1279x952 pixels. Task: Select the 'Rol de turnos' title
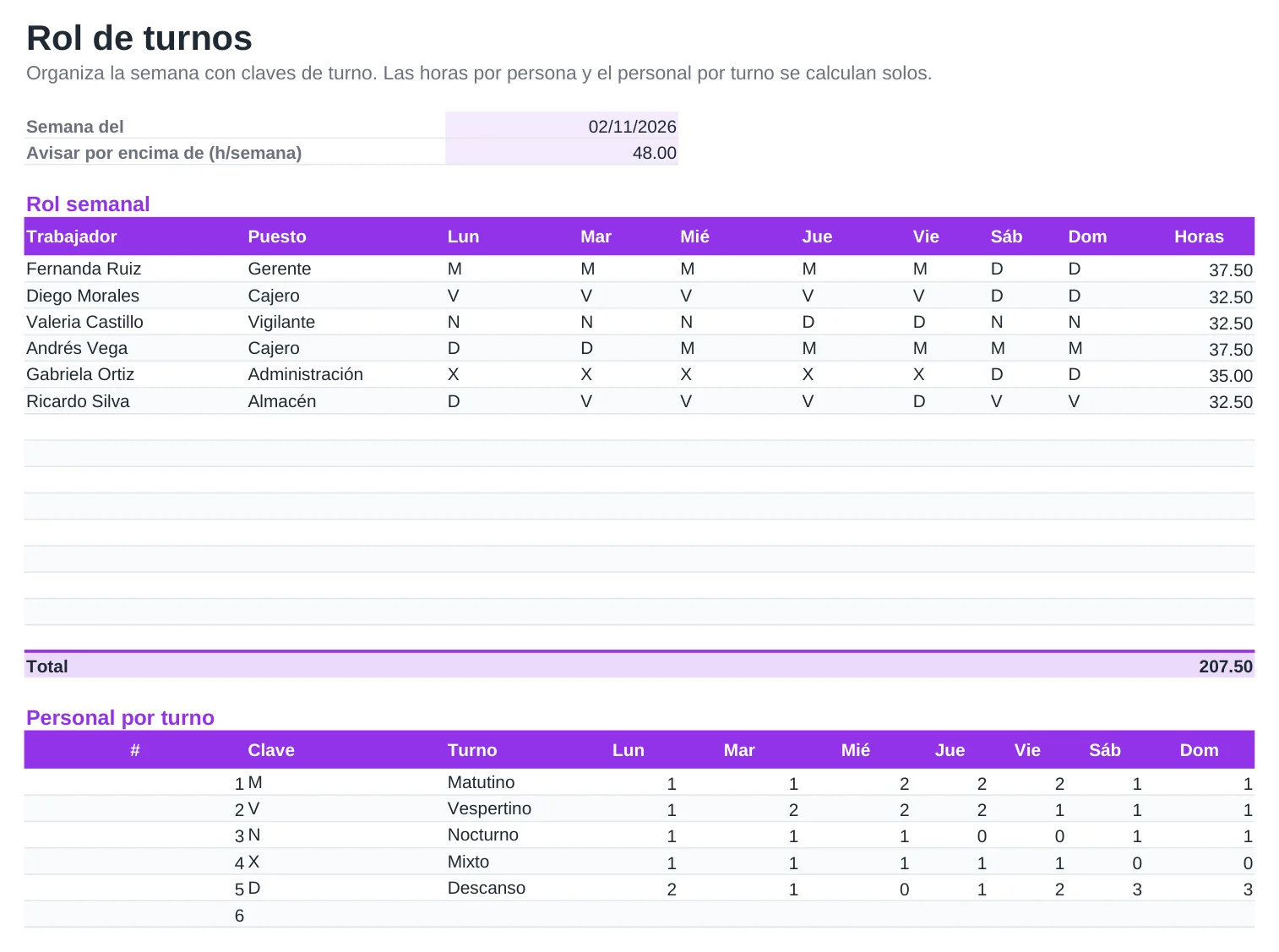tap(139, 38)
